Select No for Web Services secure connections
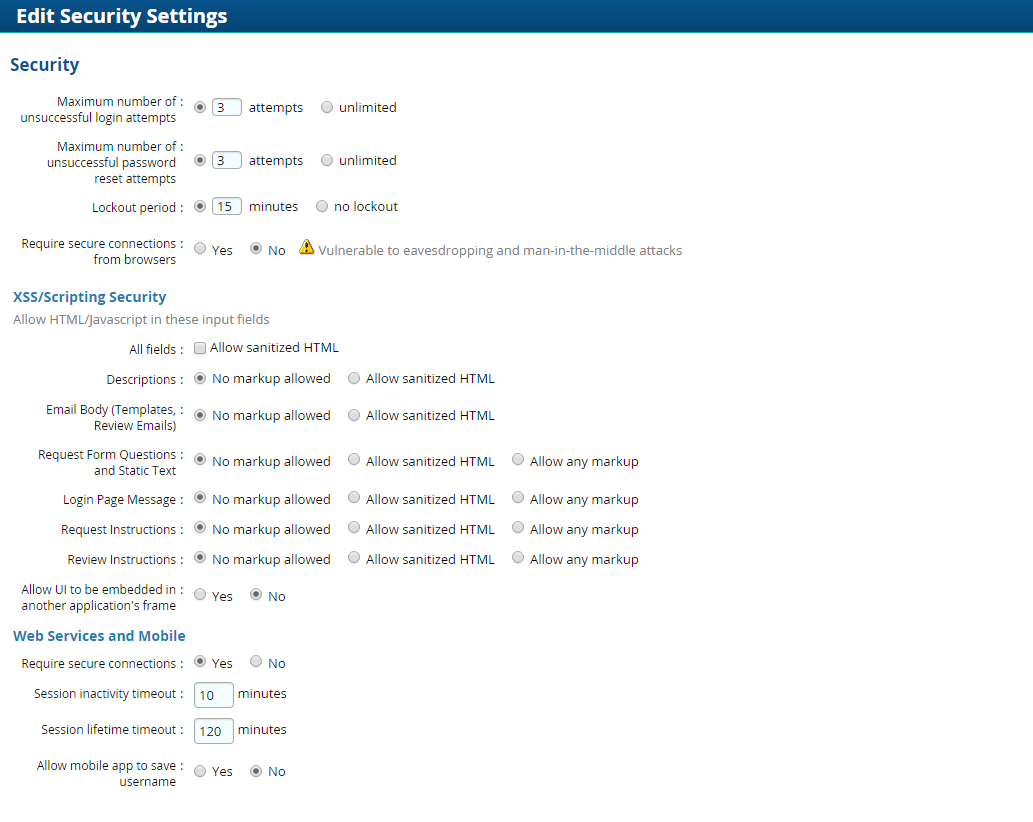The height and width of the screenshot is (822, 1033). (x=256, y=662)
